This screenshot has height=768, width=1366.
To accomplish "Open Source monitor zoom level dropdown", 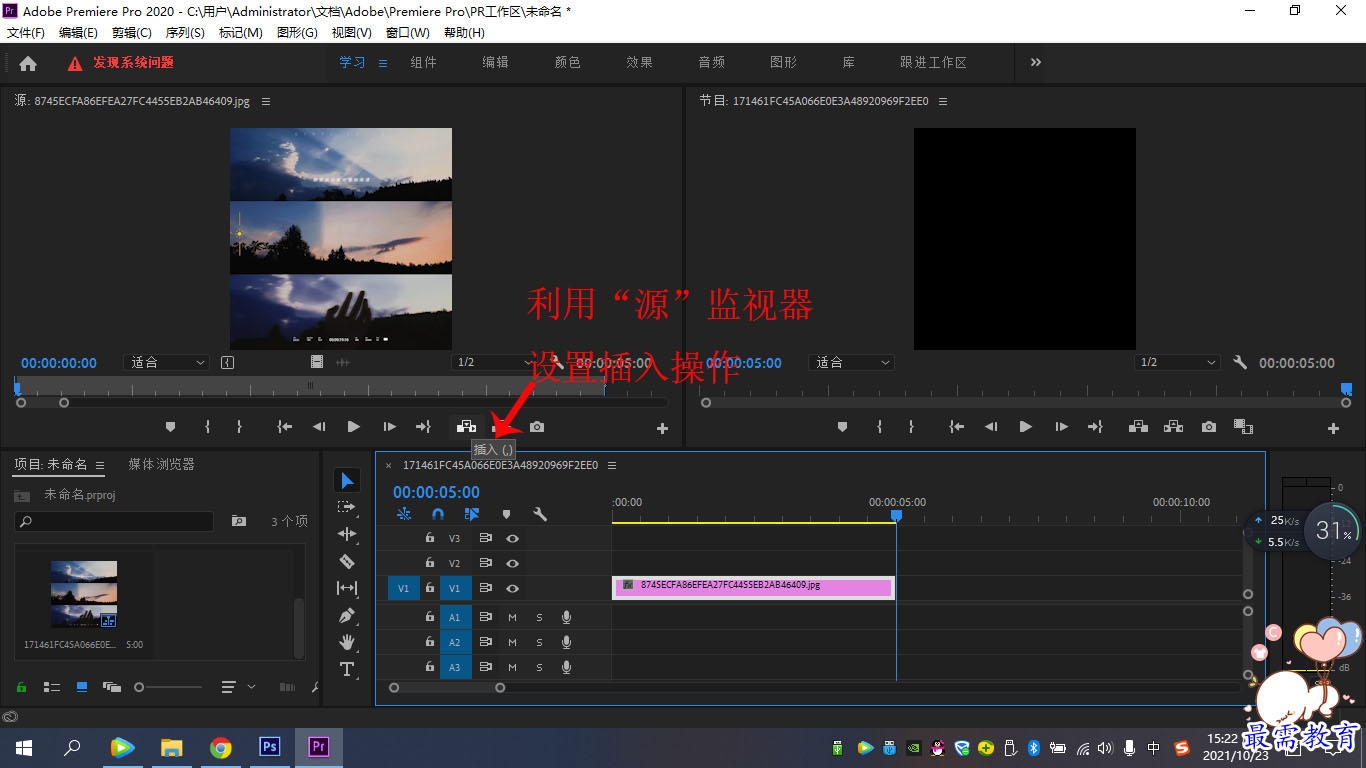I will pos(166,362).
